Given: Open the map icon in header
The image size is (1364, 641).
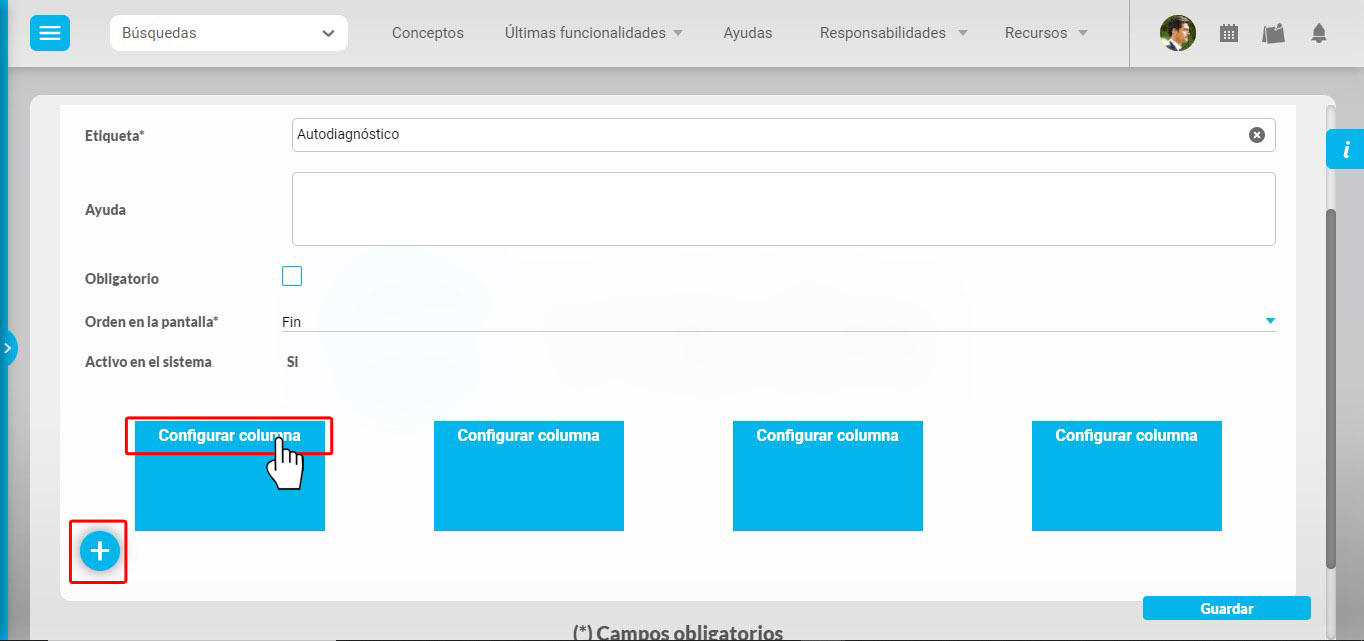Looking at the screenshot, I should point(1273,33).
